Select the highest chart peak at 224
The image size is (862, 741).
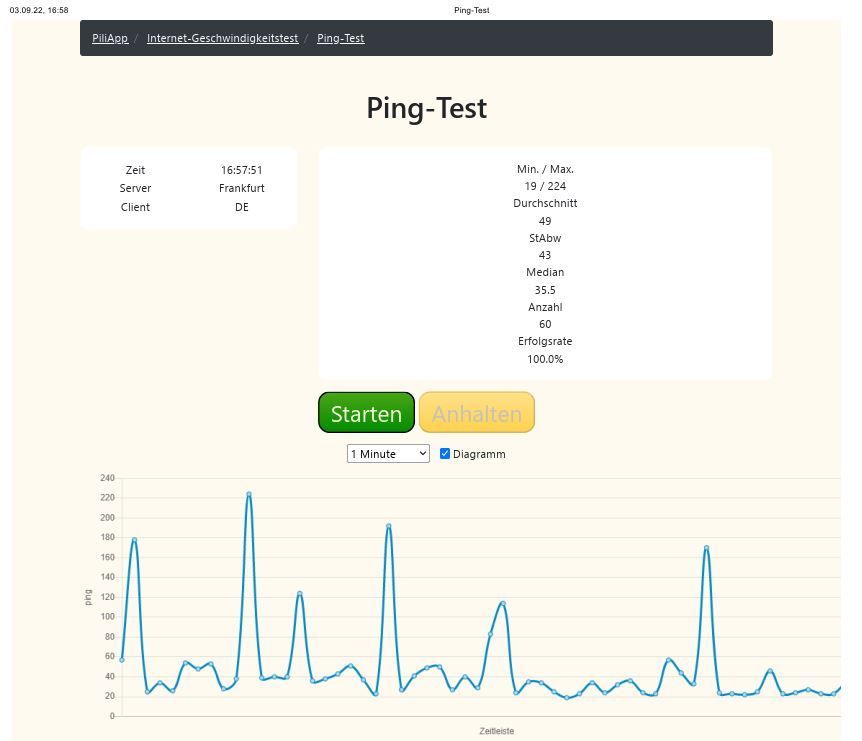click(x=249, y=494)
